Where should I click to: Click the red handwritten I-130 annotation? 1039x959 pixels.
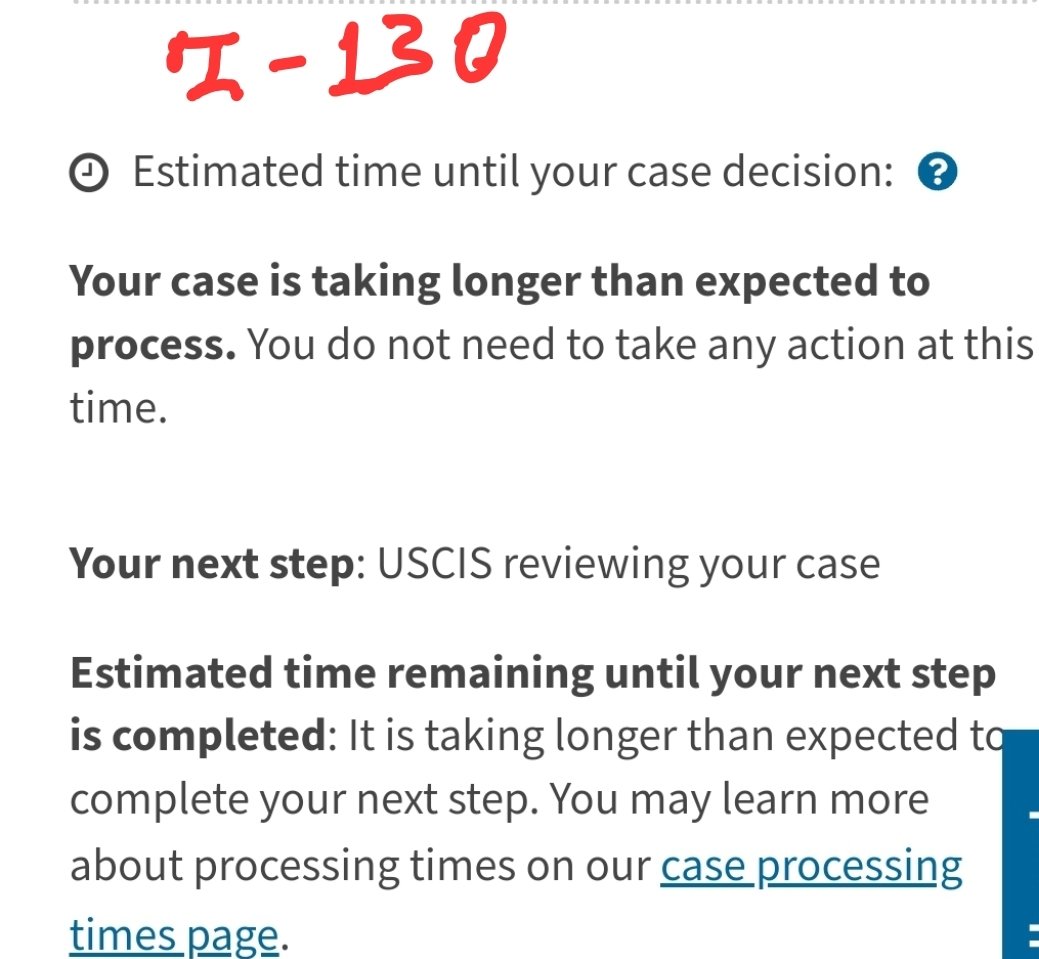pos(336,58)
